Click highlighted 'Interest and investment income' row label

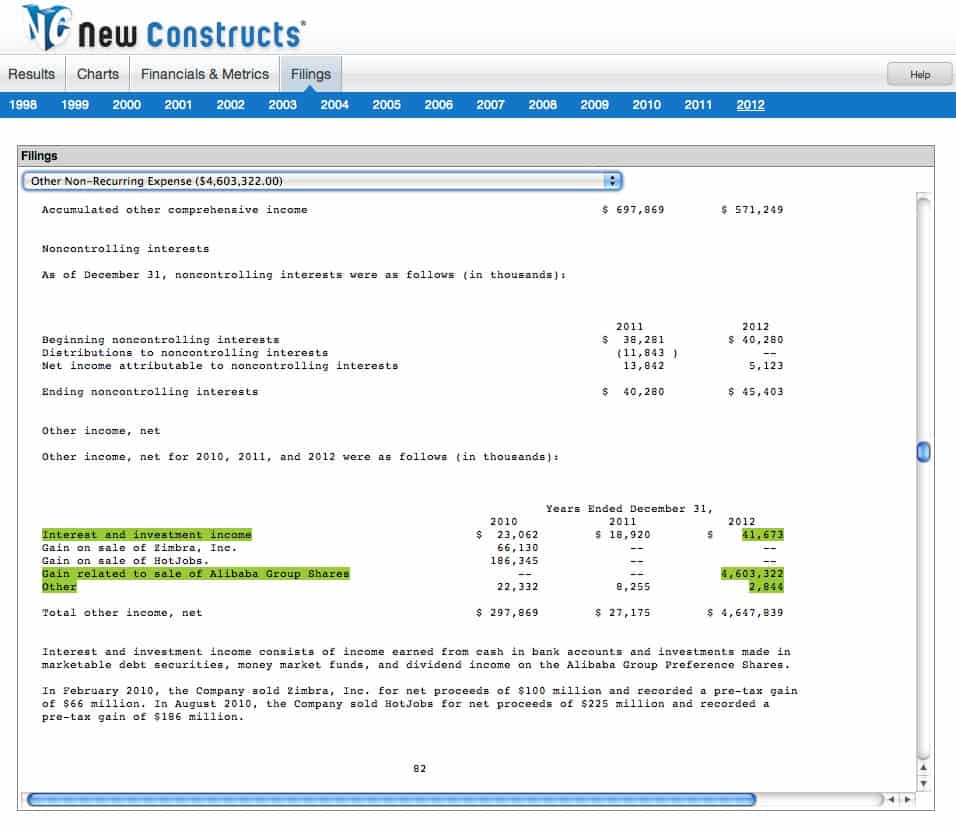point(147,535)
